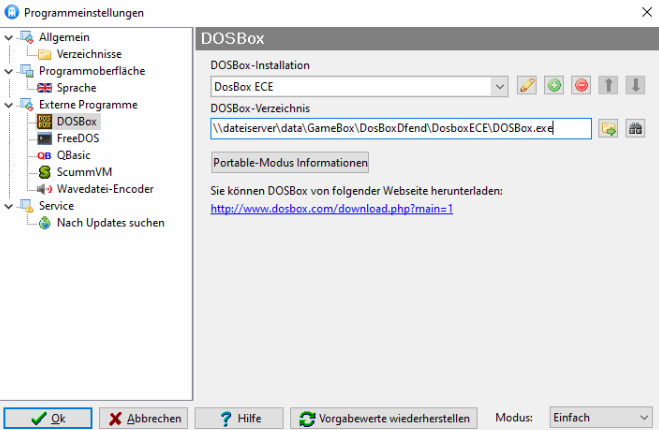Select ScummVM in the tree

(78, 172)
